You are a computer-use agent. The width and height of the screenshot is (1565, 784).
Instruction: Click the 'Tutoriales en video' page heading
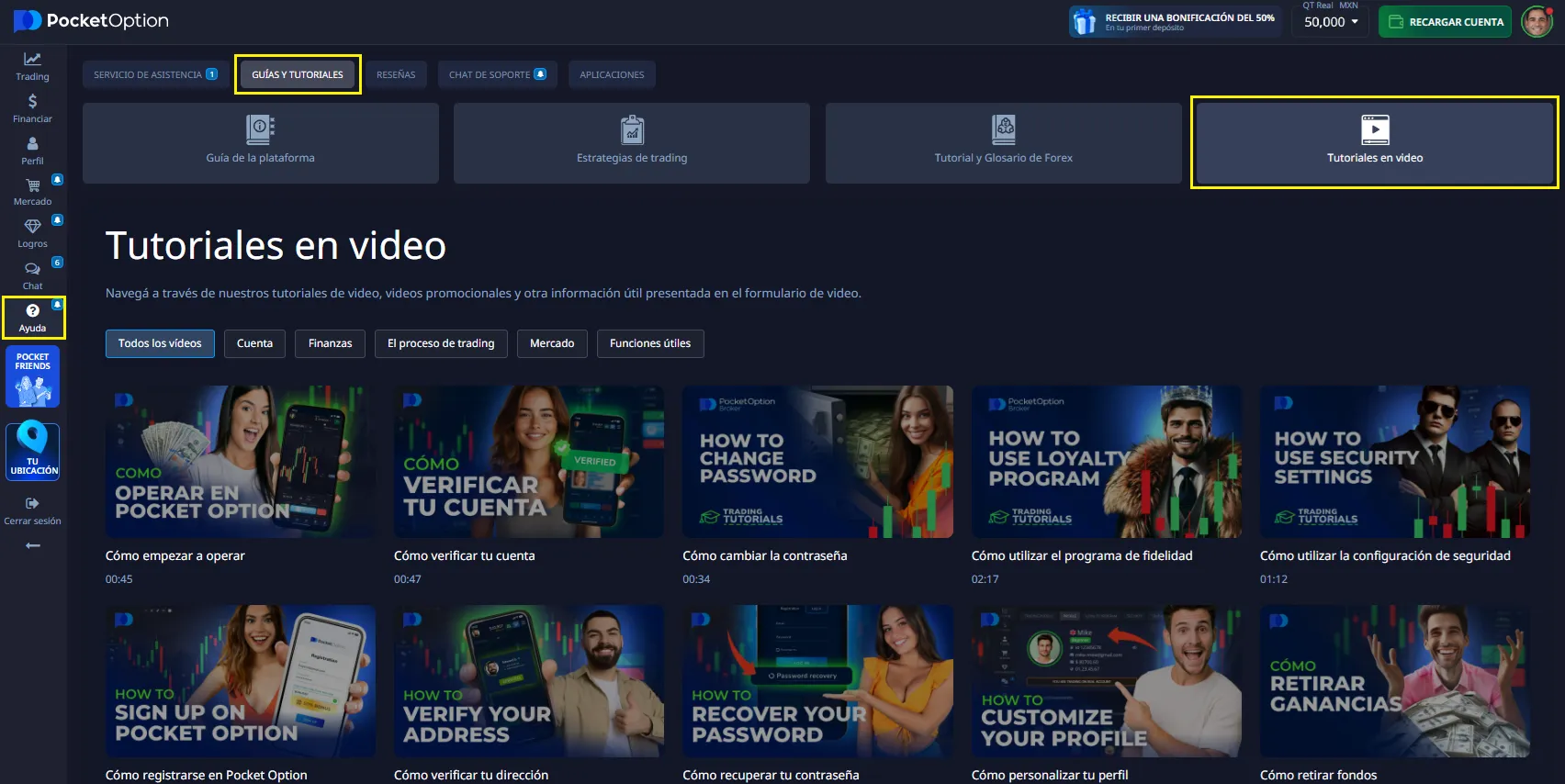coord(276,245)
